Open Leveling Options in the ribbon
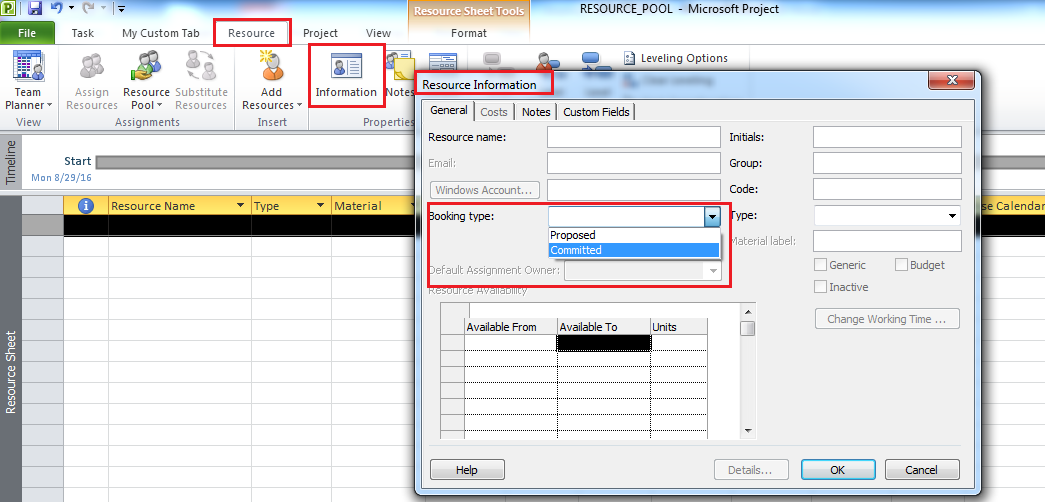Image resolution: width=1045 pixels, height=502 pixels. (676, 59)
